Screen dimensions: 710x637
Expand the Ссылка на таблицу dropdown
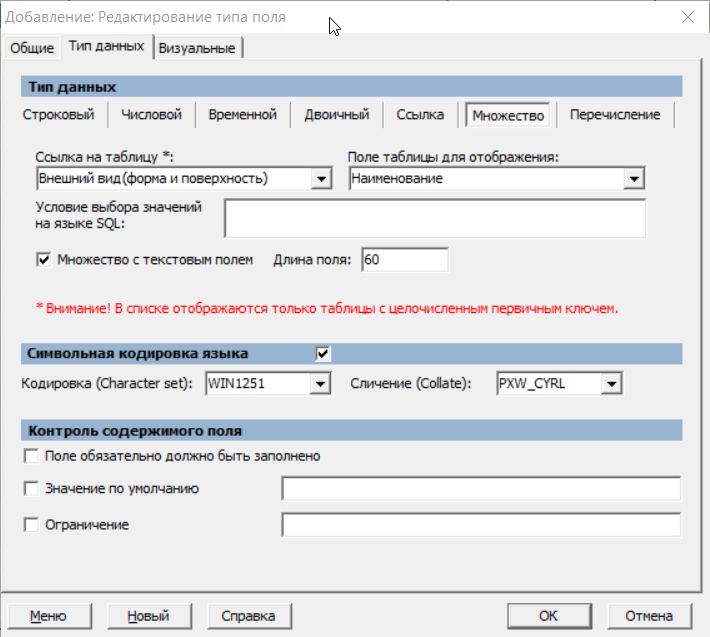pos(321,179)
